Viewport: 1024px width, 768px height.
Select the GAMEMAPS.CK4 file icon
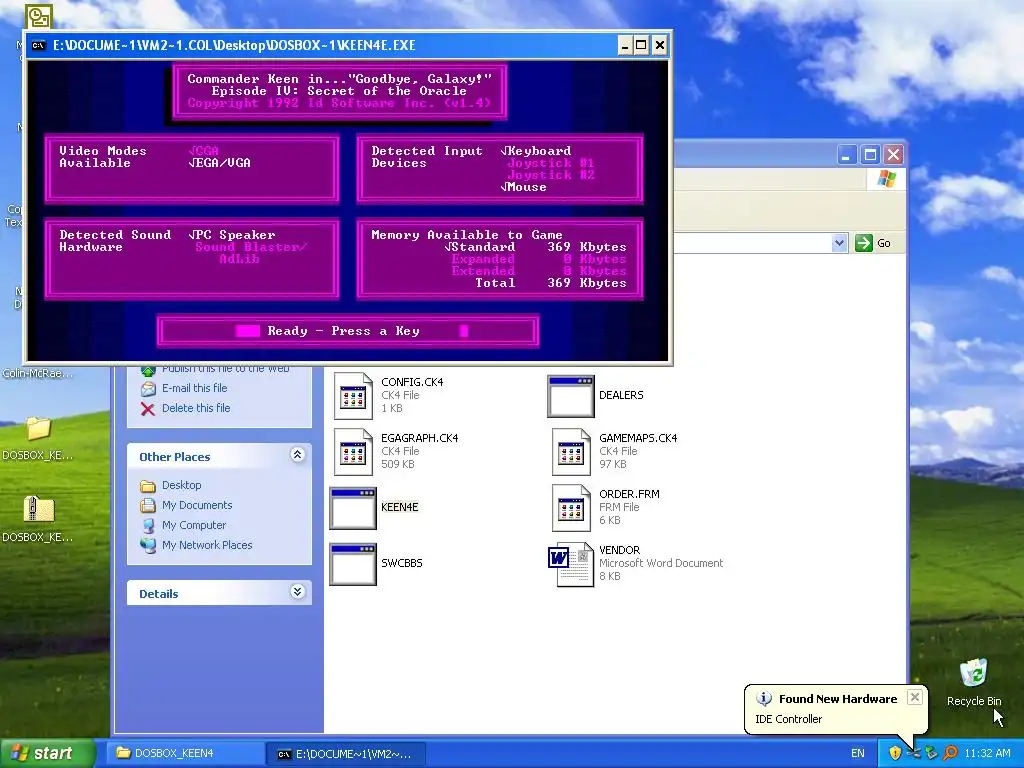(x=571, y=451)
